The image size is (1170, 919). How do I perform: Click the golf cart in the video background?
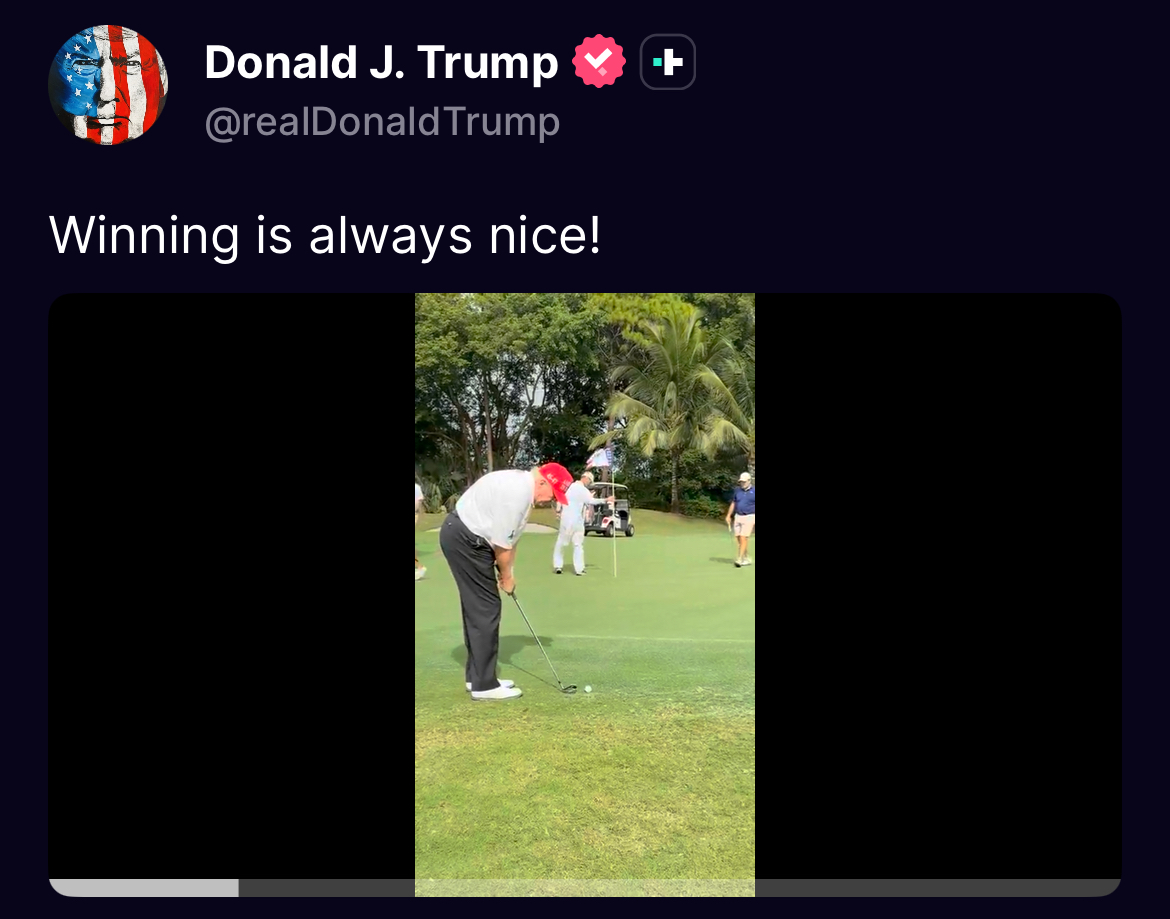point(610,509)
